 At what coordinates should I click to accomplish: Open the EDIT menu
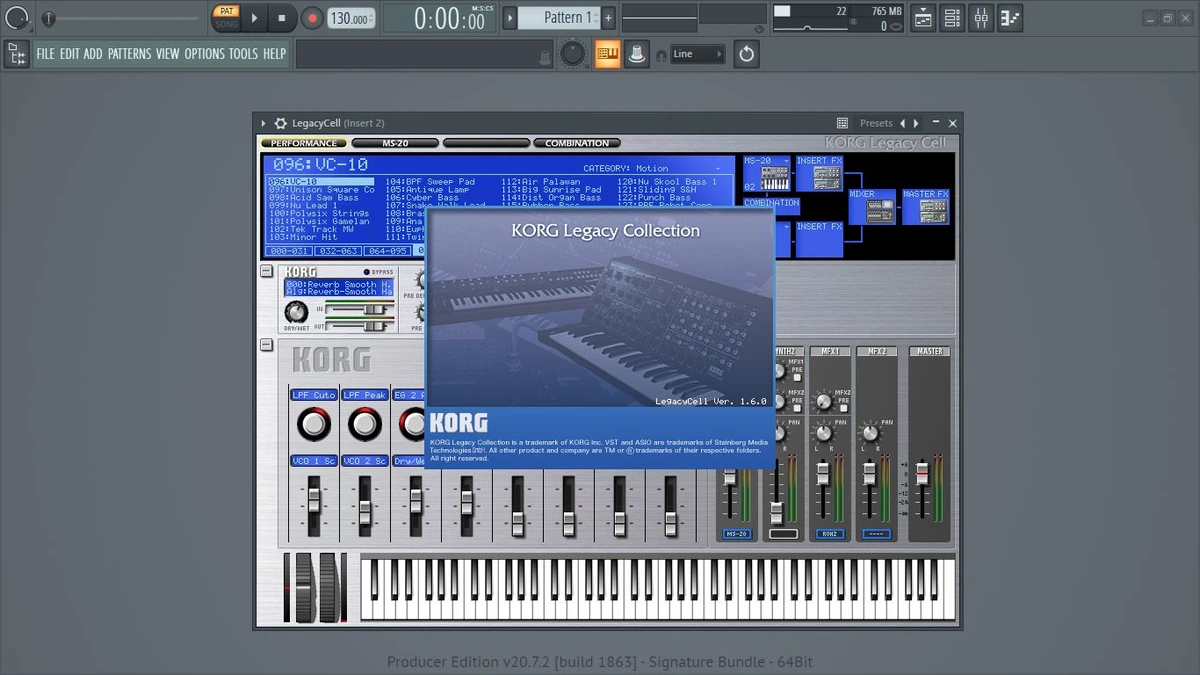point(69,54)
